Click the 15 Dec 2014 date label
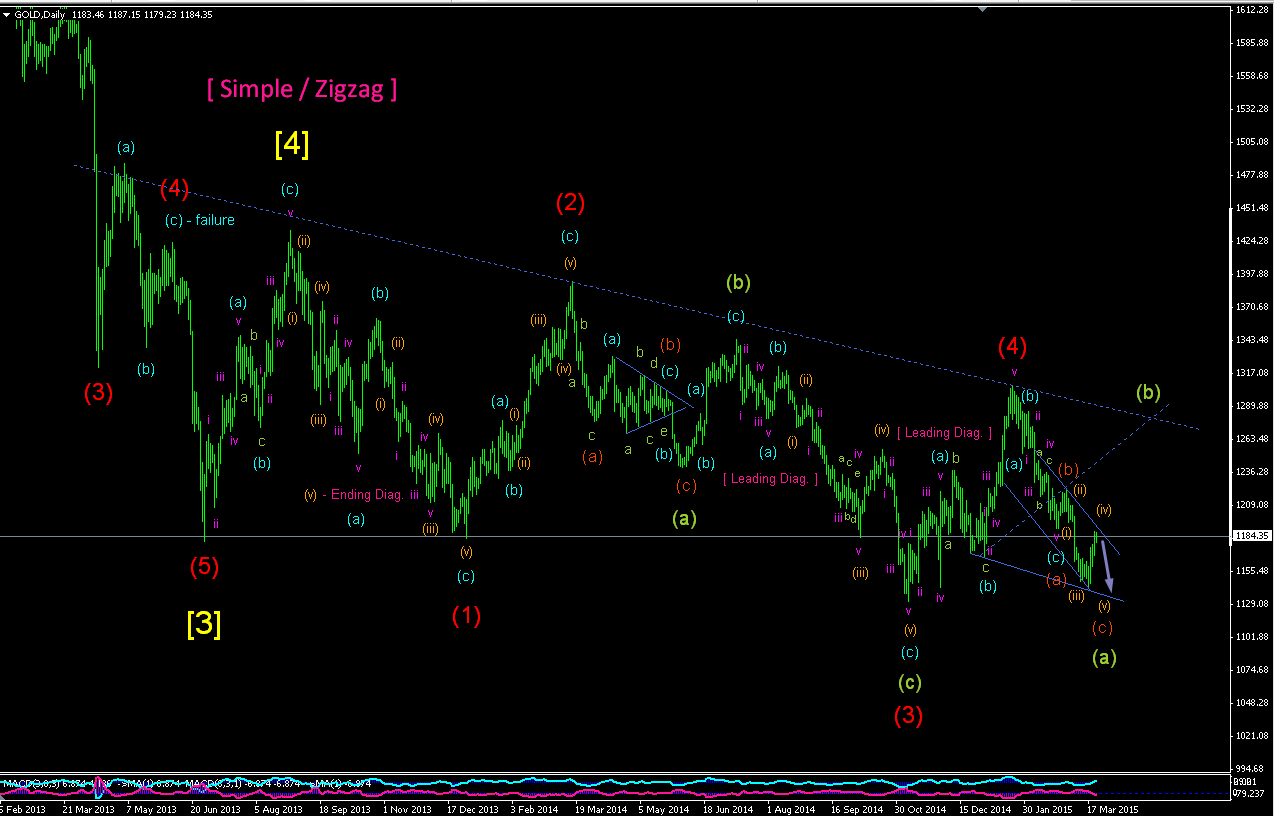The width and height of the screenshot is (1274, 816). click(x=985, y=808)
